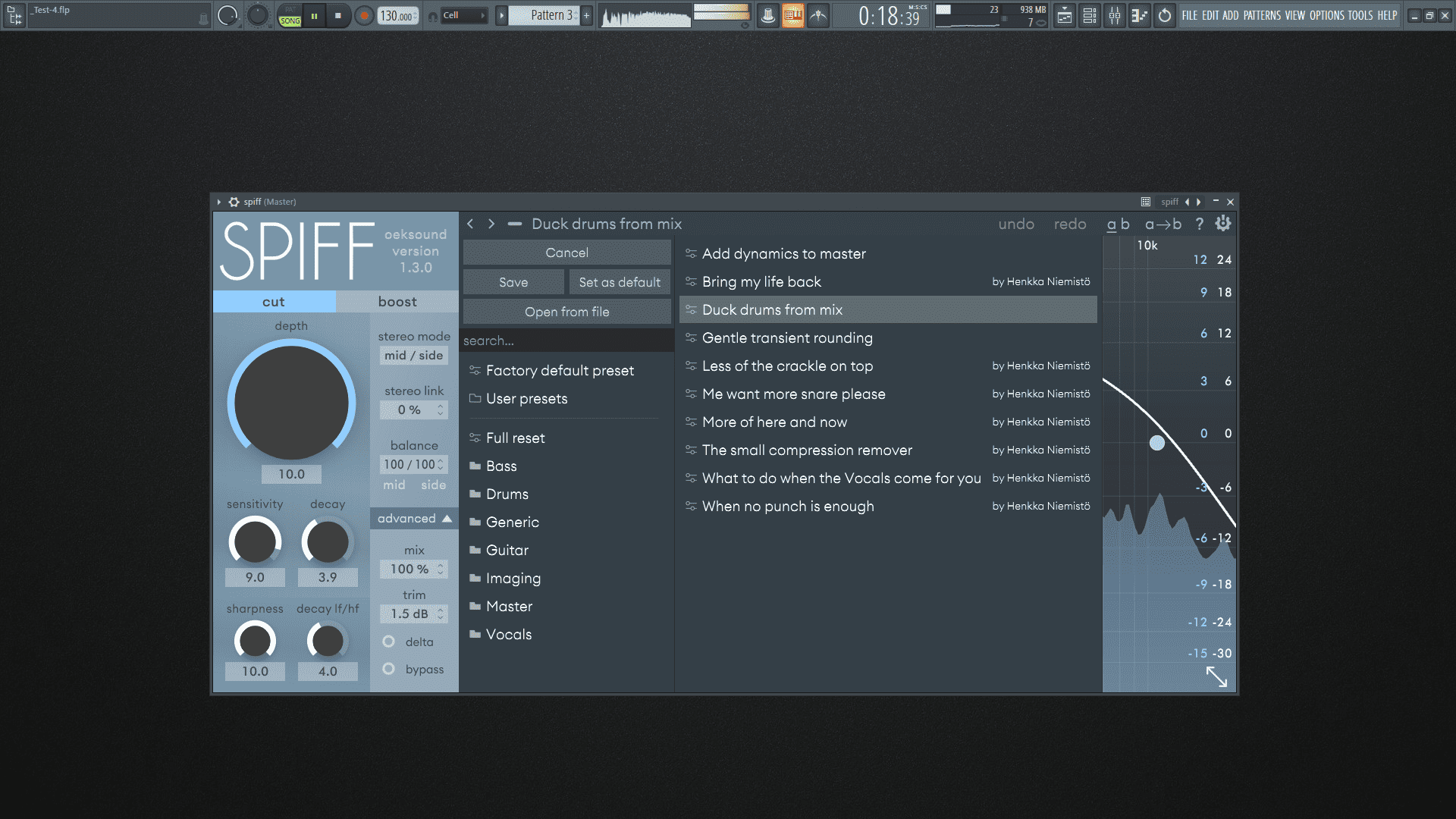Click the decay knob
Viewport: 1456px width, 819px height.
tap(328, 541)
